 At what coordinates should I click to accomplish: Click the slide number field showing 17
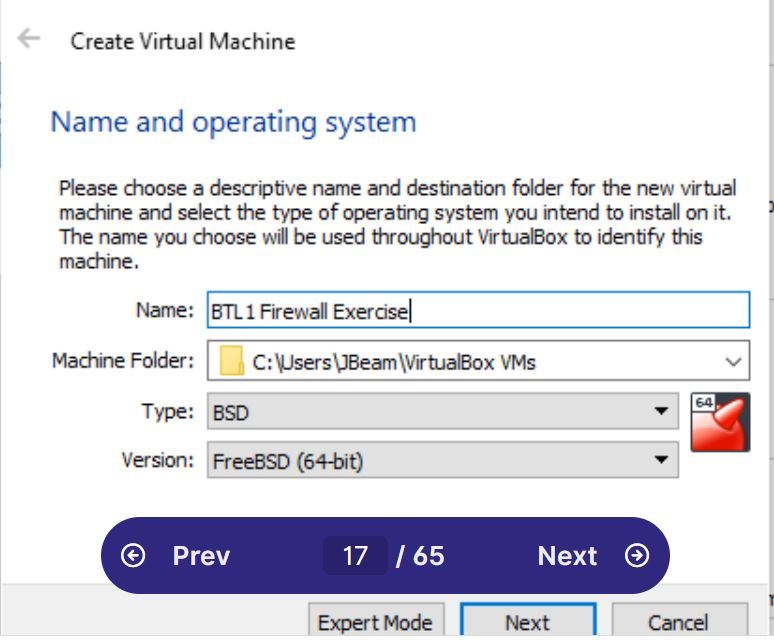pos(355,556)
